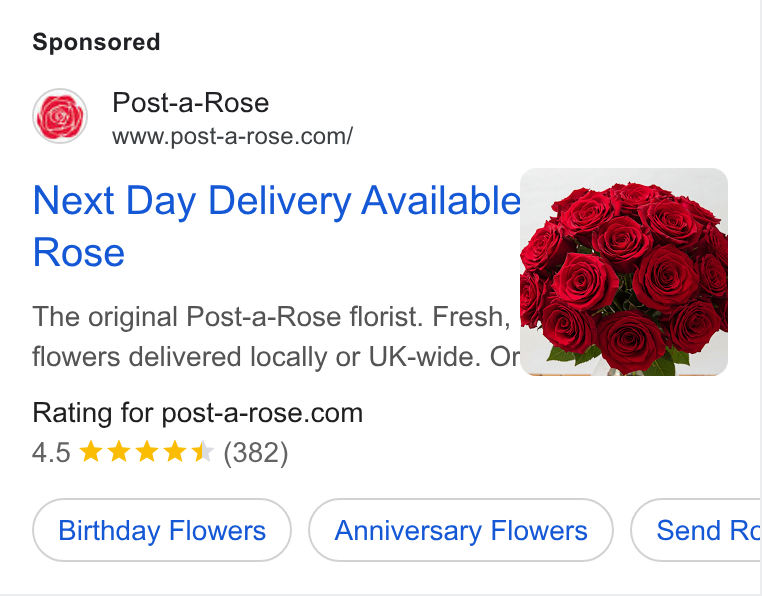
Task: Click the ad description about the original florist
Action: (276, 336)
